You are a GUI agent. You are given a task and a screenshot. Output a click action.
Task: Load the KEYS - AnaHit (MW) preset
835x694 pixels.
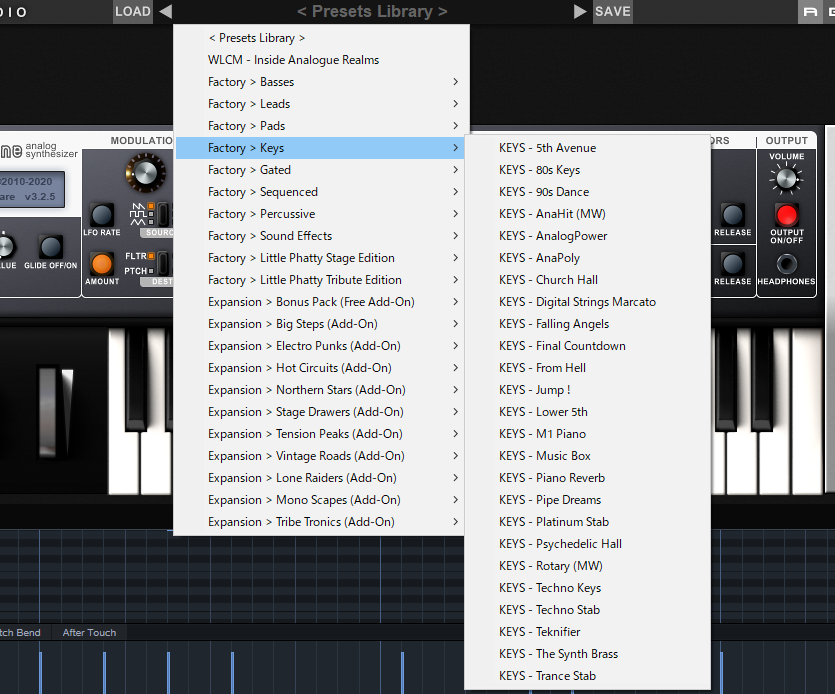(588, 214)
